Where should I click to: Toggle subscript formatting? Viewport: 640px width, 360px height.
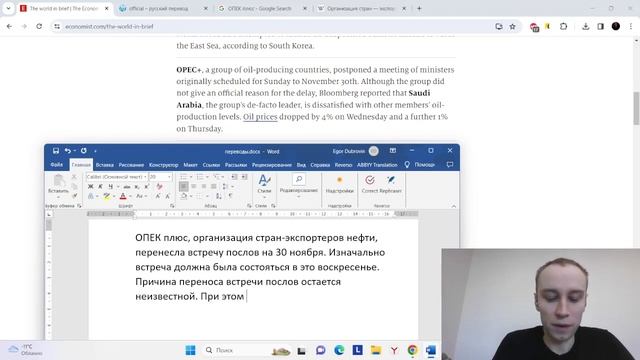click(137, 187)
